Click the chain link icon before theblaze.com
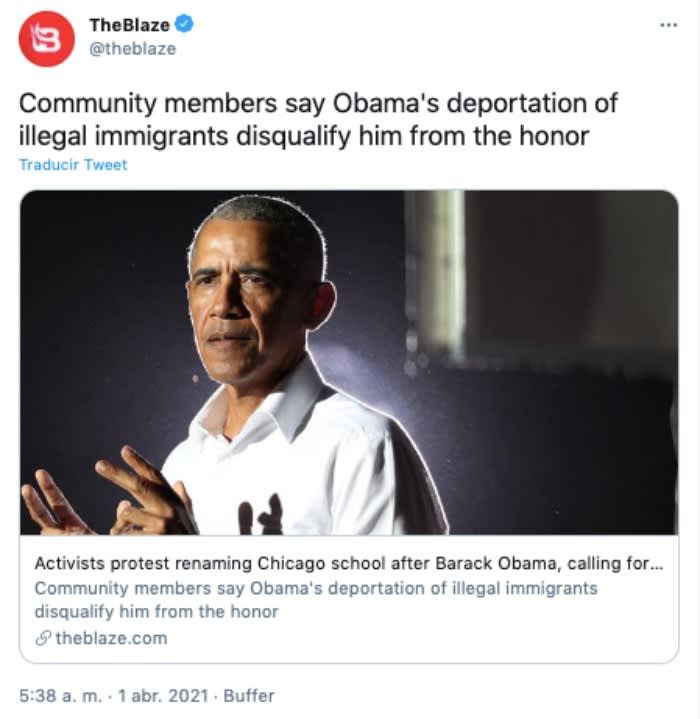The width and height of the screenshot is (700, 719). tap(43, 638)
